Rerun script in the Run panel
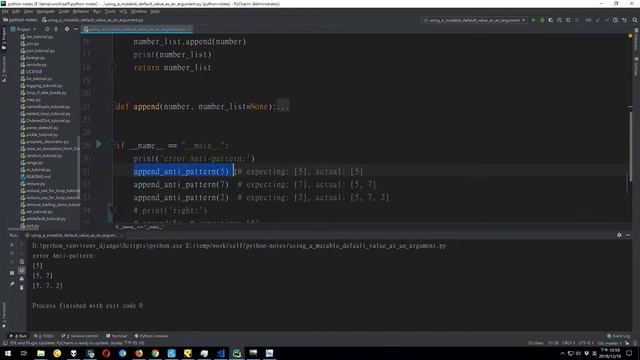The image size is (640, 360). 12,245
